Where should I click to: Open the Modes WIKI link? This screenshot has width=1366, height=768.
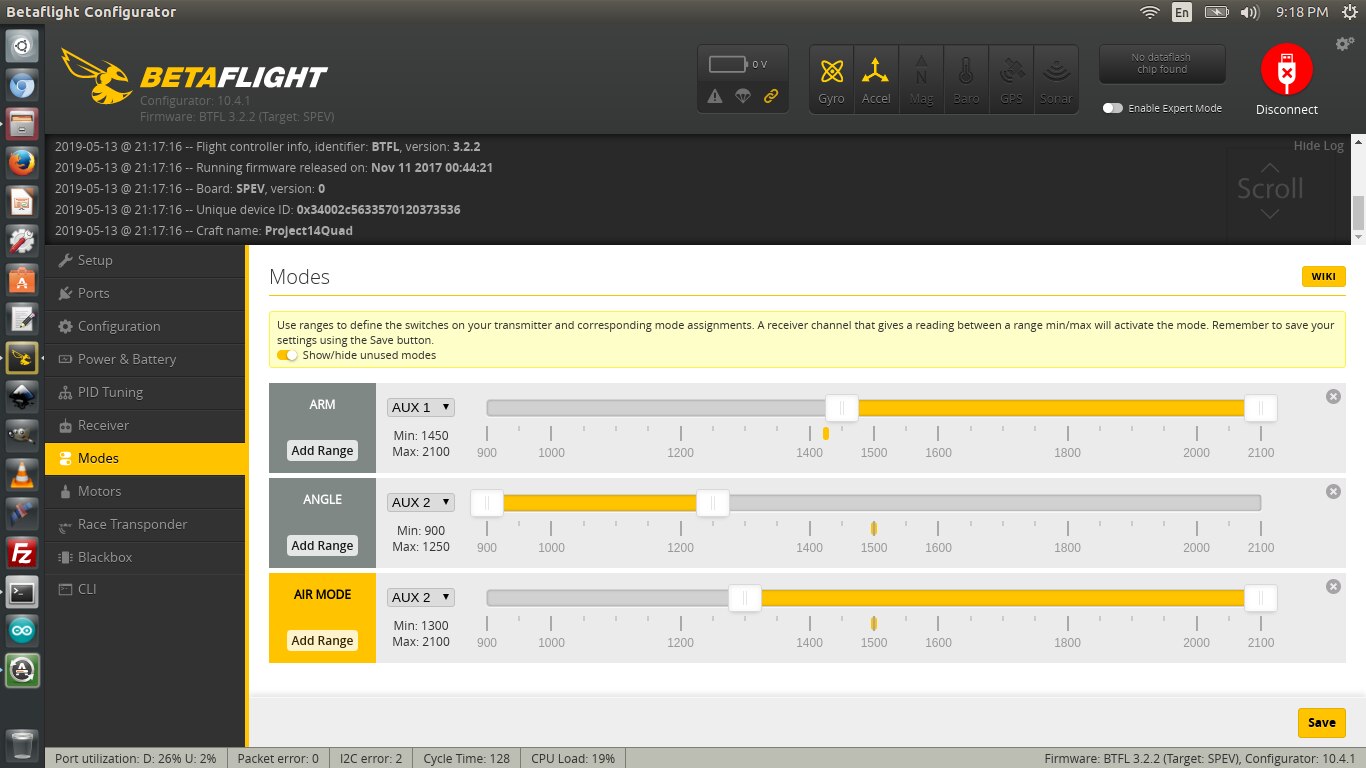click(x=1323, y=277)
